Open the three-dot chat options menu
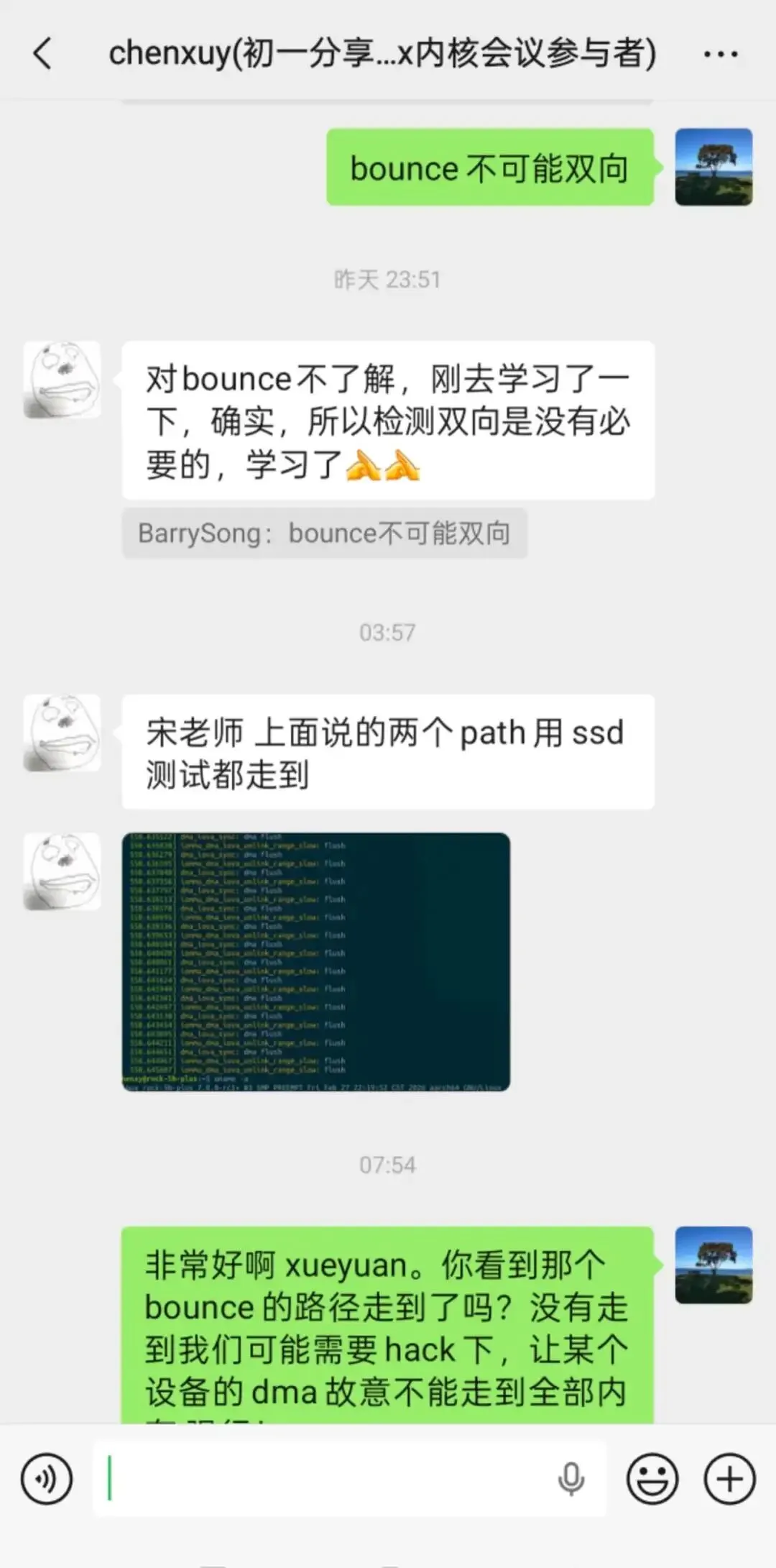Image resolution: width=776 pixels, height=1568 pixels. [720, 54]
